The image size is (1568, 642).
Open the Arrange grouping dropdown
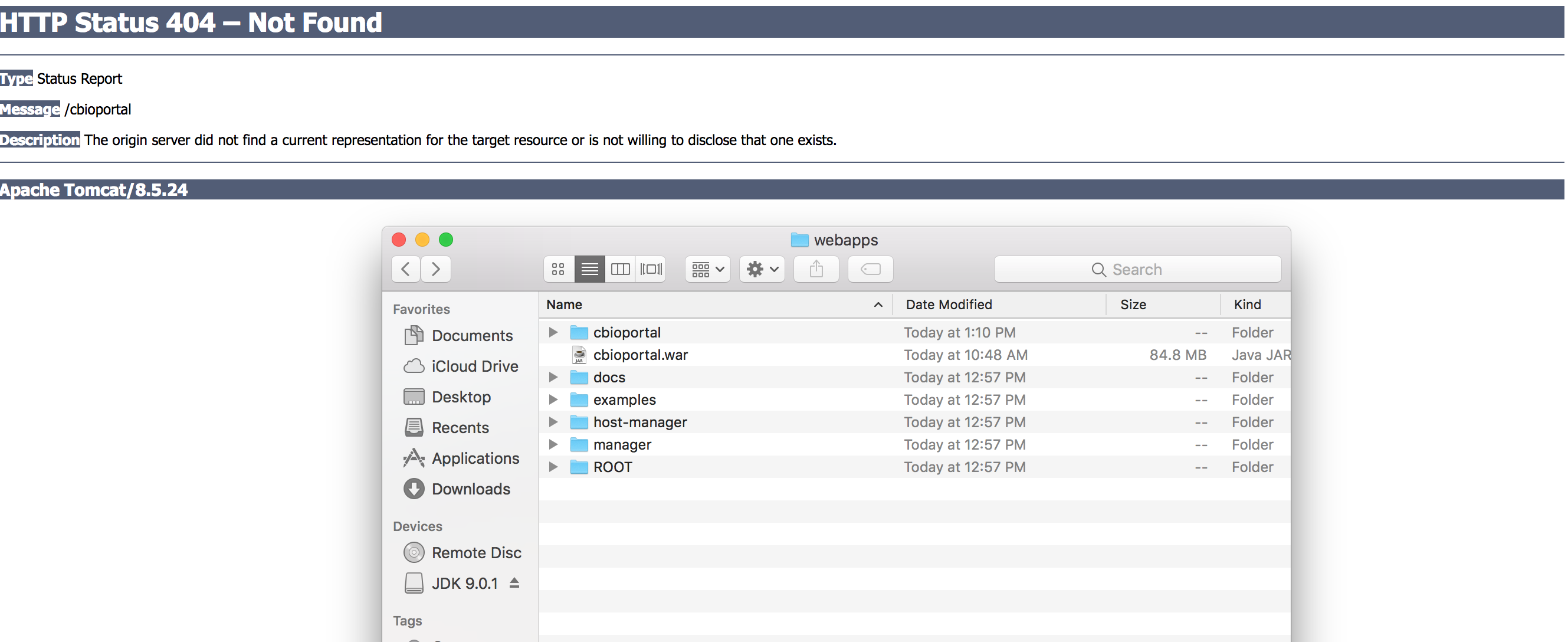click(x=707, y=269)
